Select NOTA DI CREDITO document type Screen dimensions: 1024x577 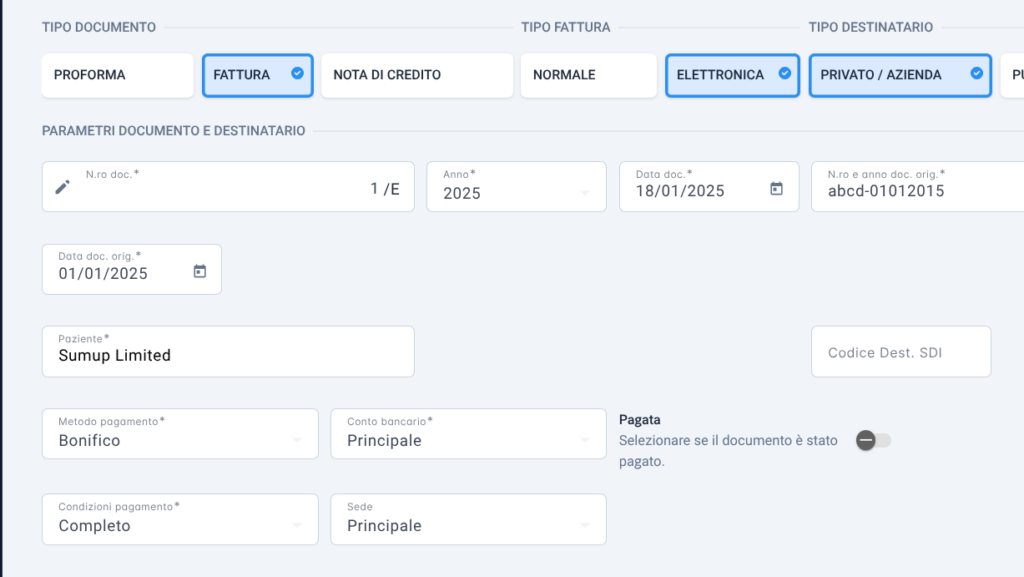coord(417,75)
